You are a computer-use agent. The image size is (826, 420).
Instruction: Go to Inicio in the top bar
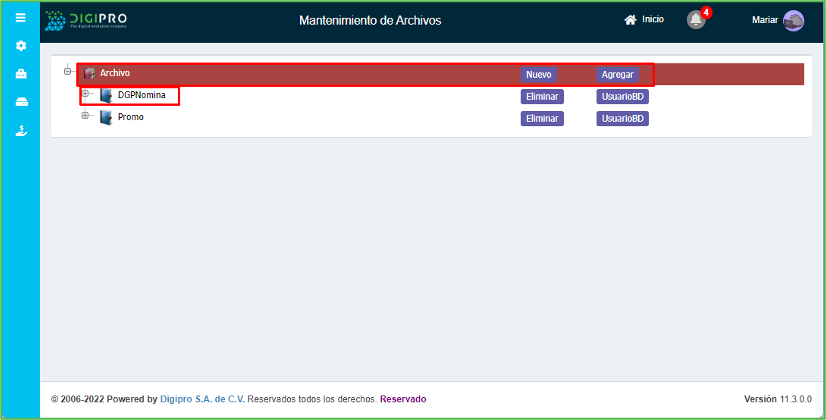[644, 20]
